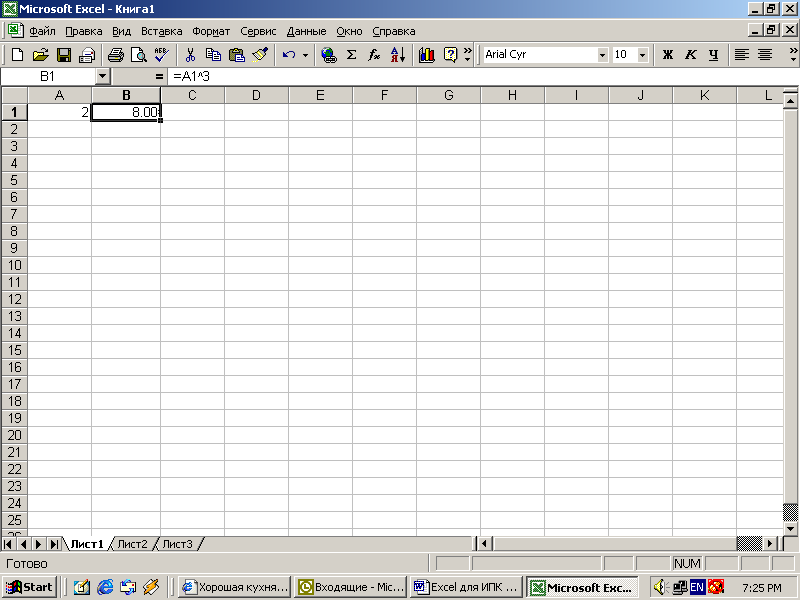Select column C header
Image resolution: width=800 pixels, height=600 pixels.
192,95
